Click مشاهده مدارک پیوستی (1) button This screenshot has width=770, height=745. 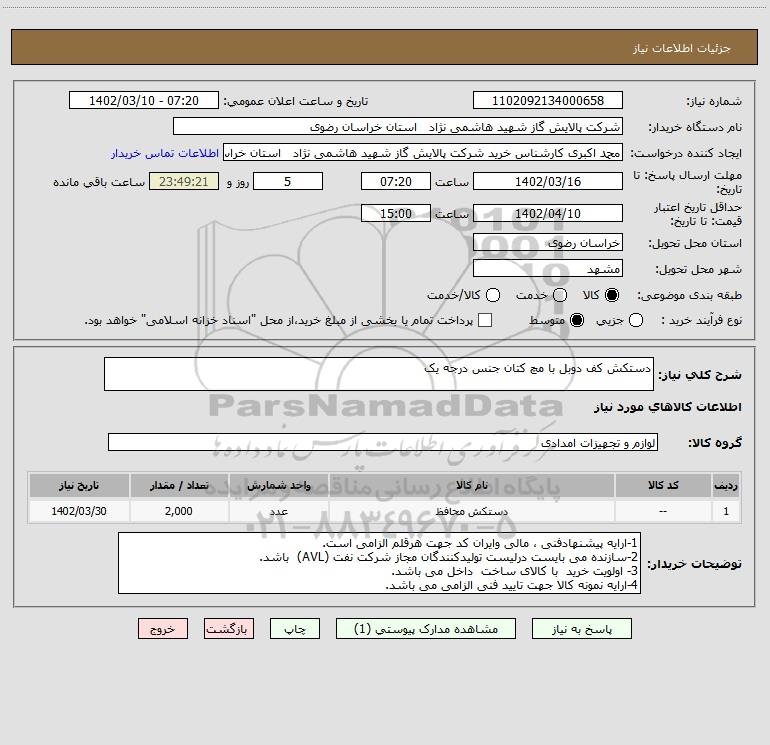(426, 629)
